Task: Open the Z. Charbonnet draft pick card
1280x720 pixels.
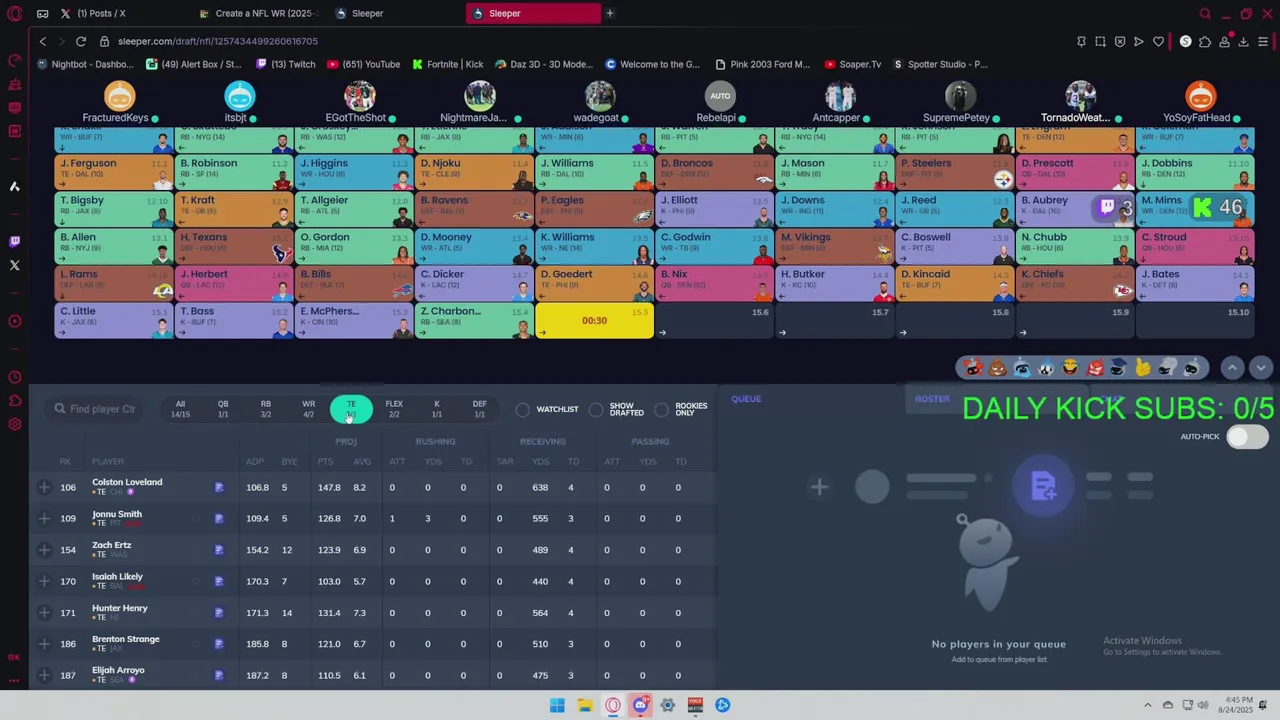Action: [474, 320]
